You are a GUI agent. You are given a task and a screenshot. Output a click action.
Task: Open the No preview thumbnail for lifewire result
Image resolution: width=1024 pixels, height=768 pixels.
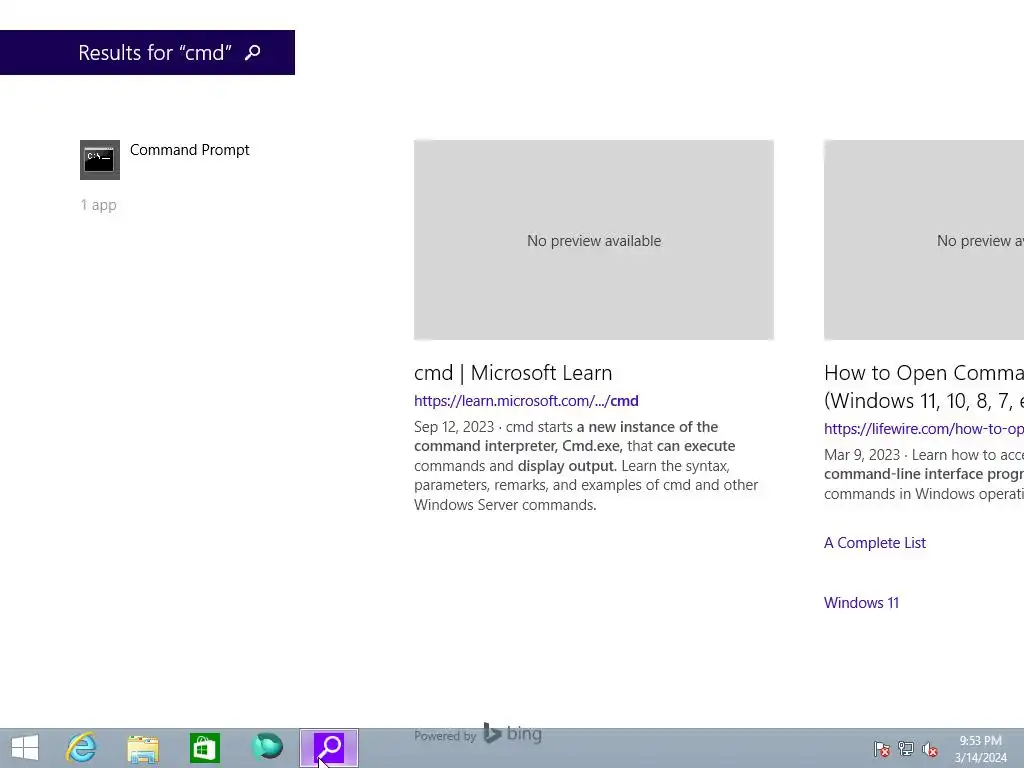923,240
